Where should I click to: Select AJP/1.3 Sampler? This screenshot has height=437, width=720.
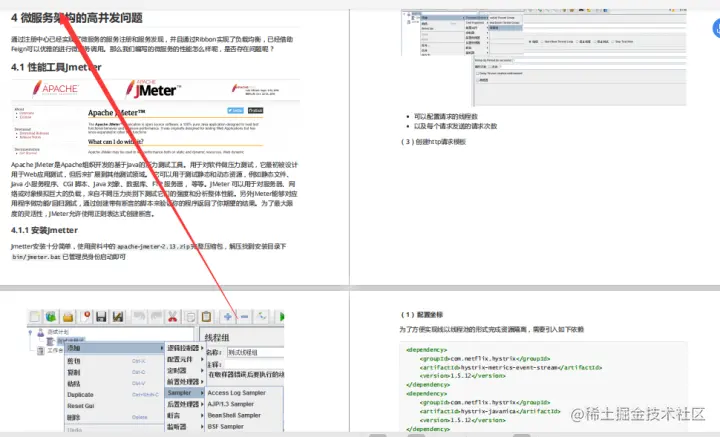click(244, 404)
